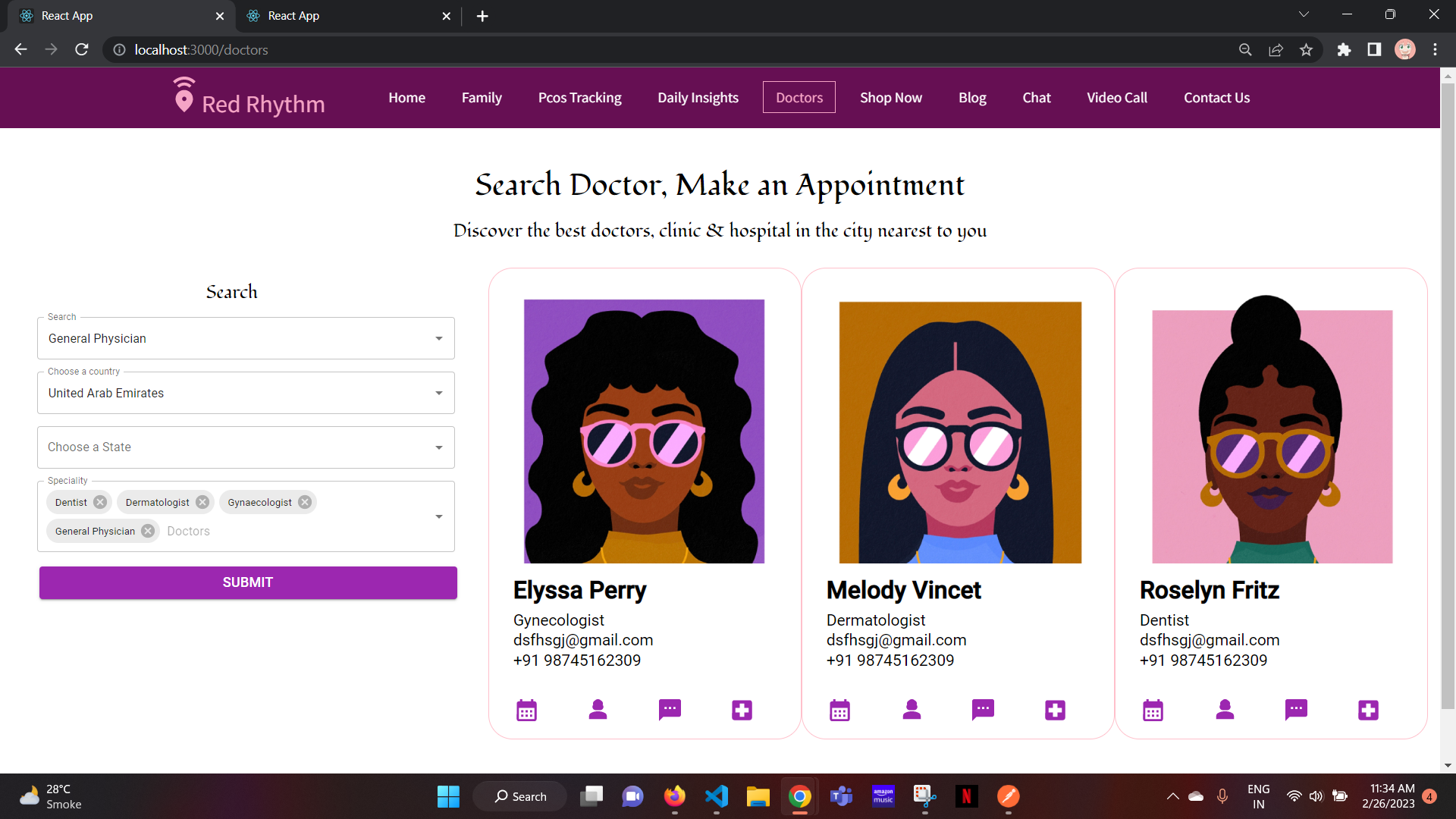This screenshot has height=819, width=1456.
Task: Click calendar icon on Elyssa Perry card
Action: point(526,711)
